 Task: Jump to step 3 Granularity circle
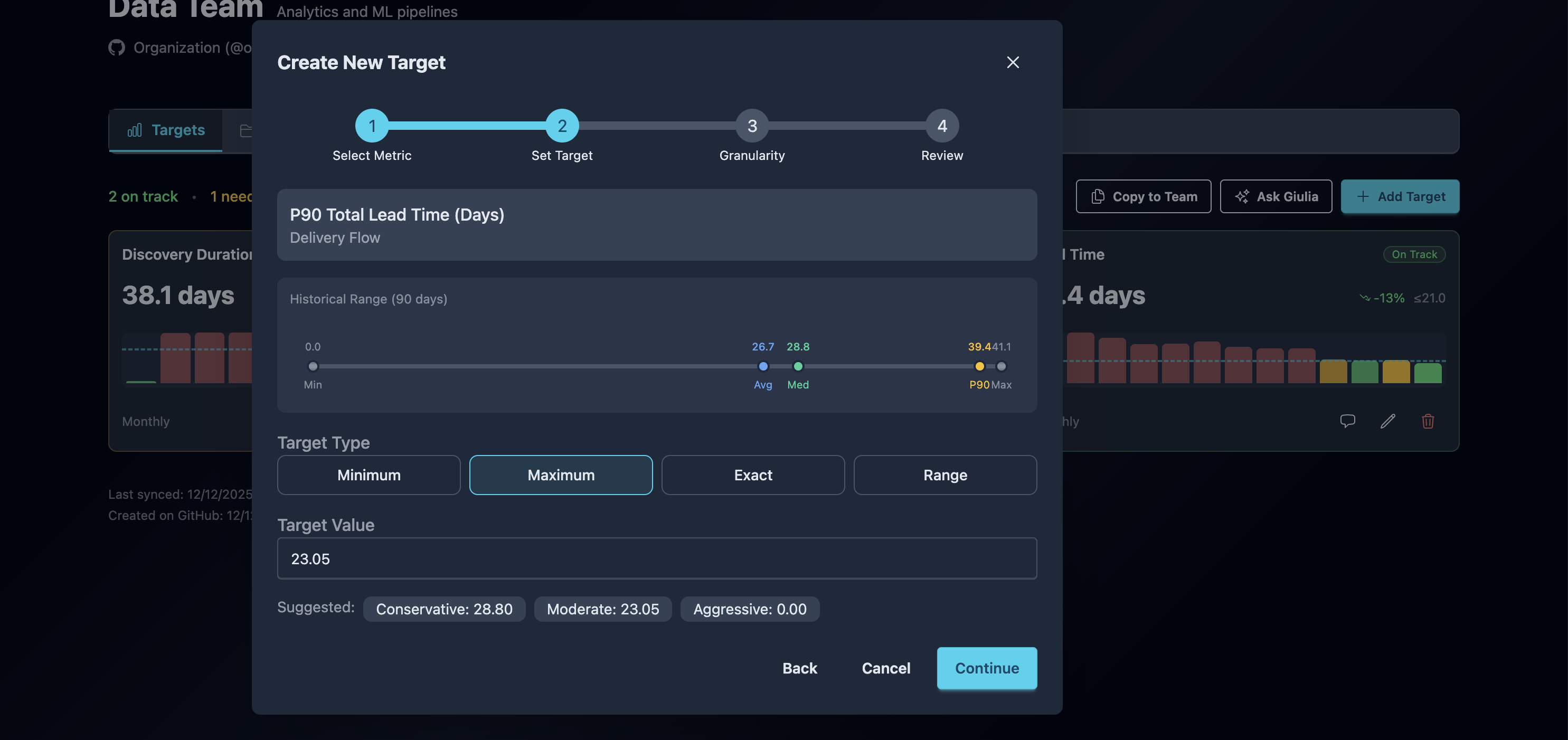[752, 126]
